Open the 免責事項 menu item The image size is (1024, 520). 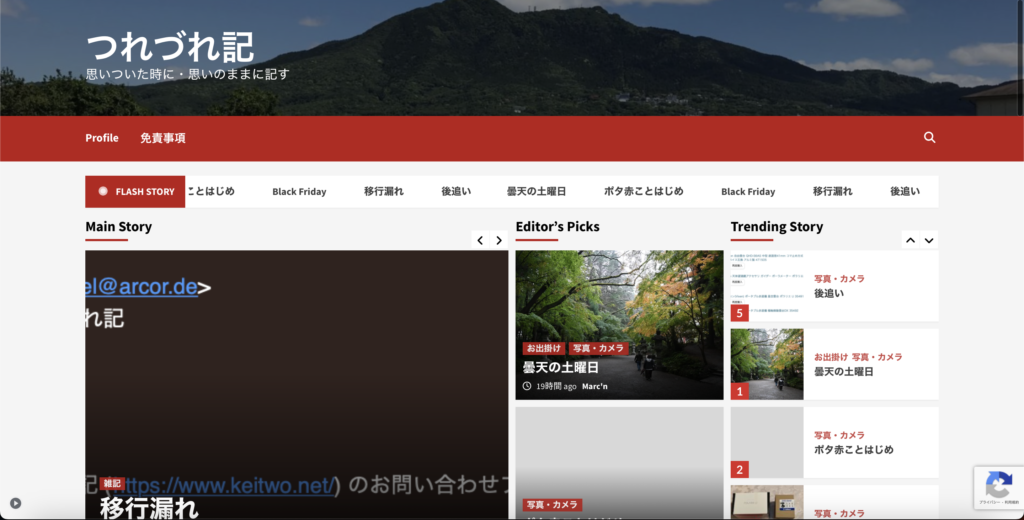[163, 138]
